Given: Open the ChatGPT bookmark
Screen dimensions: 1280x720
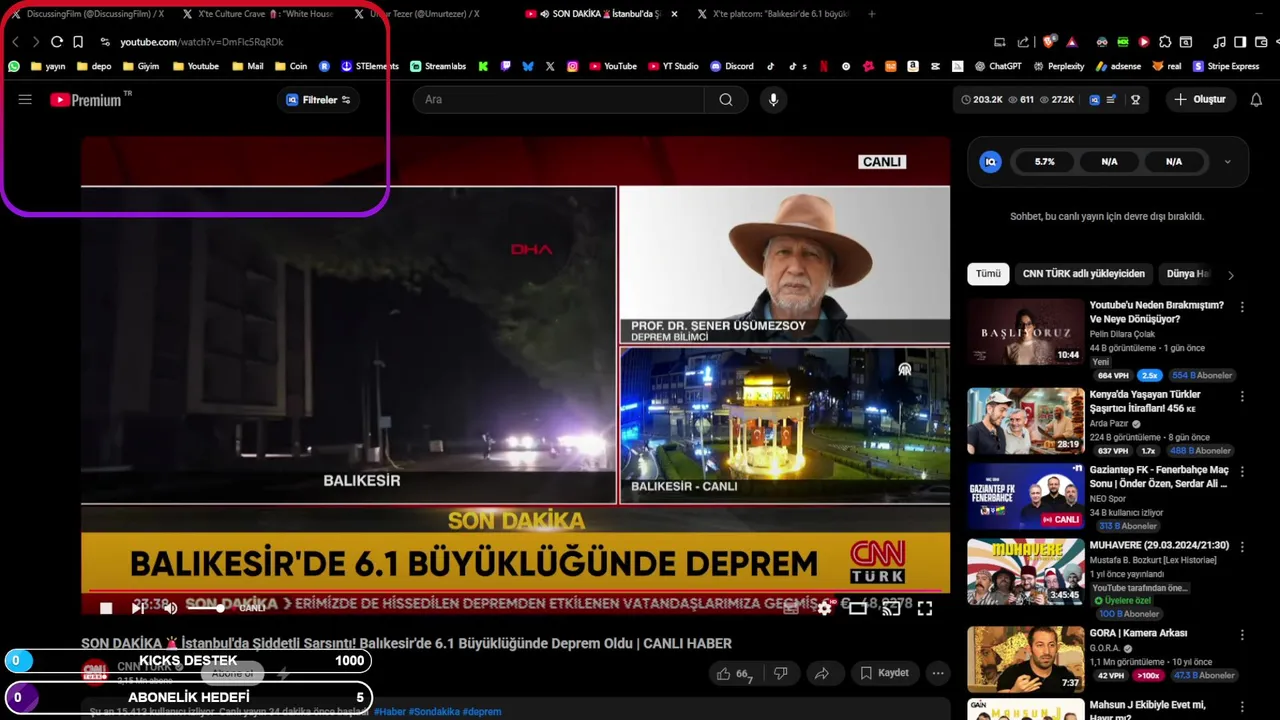Looking at the screenshot, I should pyautogui.click(x=998, y=66).
